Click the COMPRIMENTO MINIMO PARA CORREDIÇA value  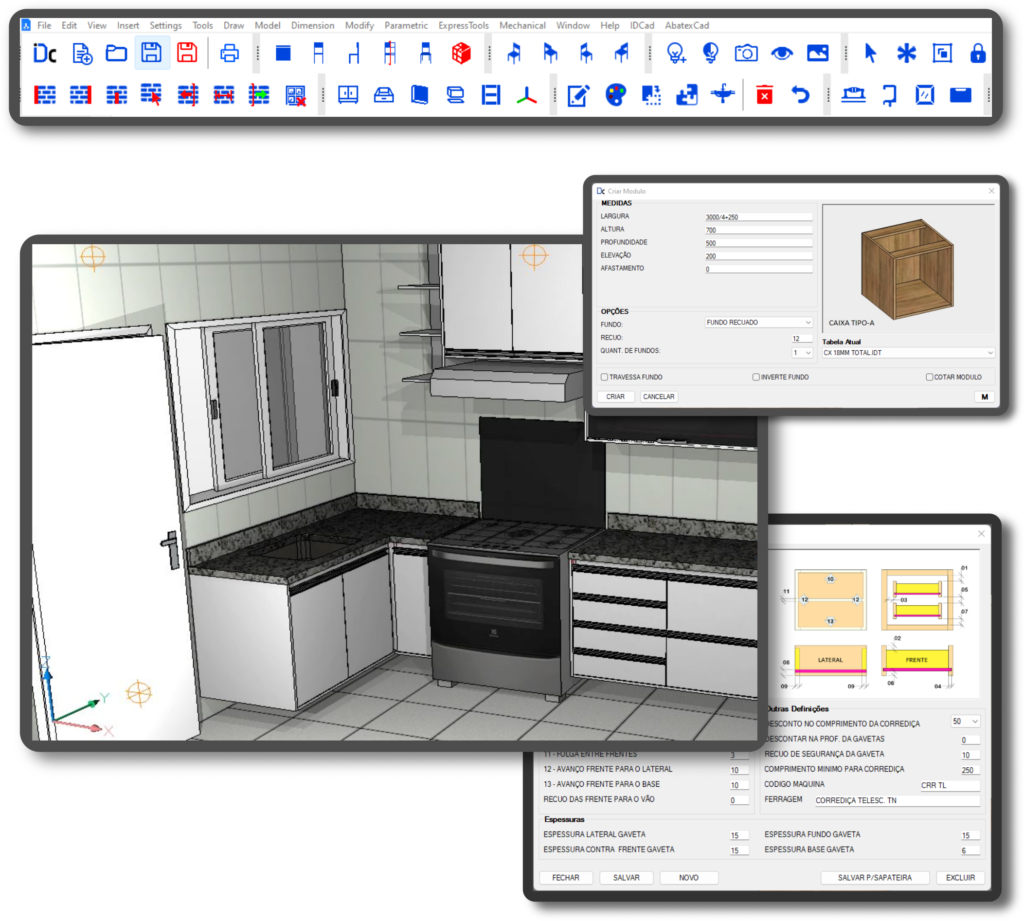(x=970, y=770)
